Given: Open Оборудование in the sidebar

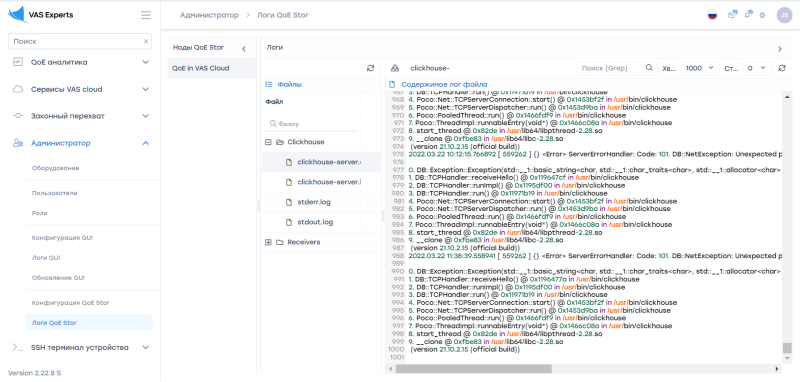Looking at the screenshot, I should click(56, 168).
